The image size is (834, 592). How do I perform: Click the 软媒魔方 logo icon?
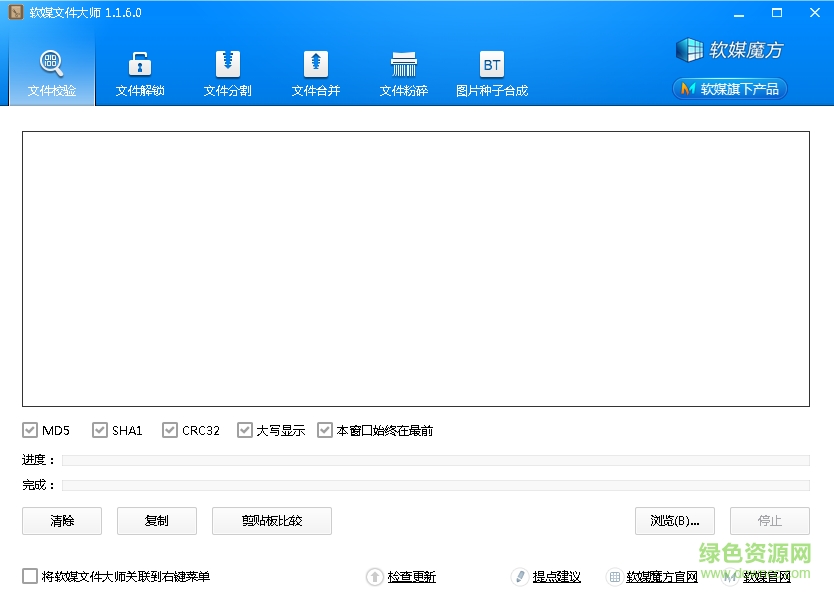point(690,50)
